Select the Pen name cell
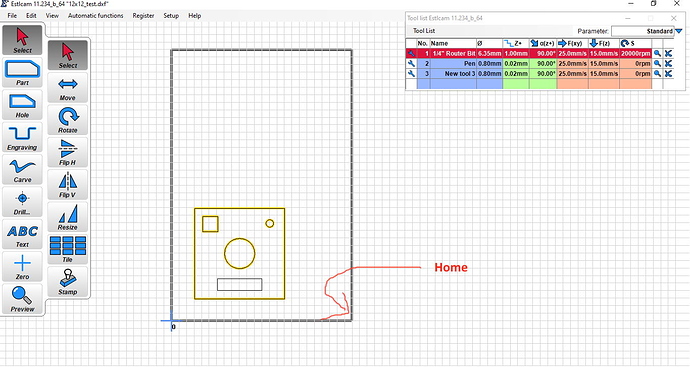Viewport: 690px width, 367px height. 453,63
